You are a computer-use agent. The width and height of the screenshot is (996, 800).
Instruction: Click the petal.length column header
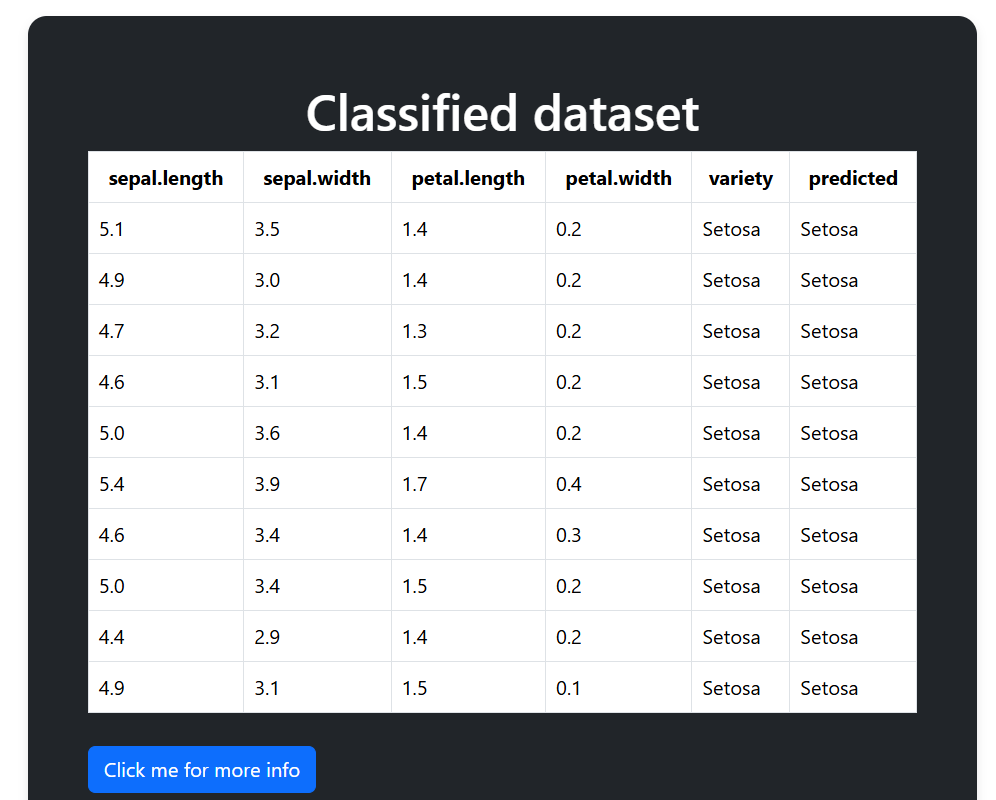[x=468, y=178]
